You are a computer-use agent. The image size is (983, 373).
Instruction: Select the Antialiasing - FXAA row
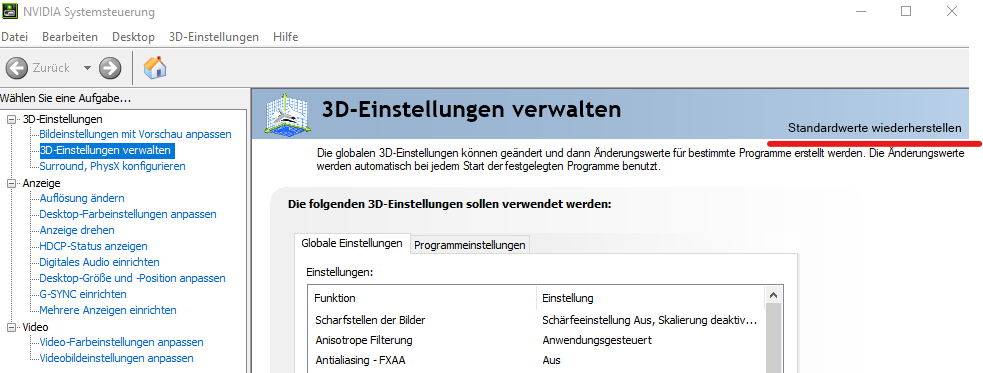pyautogui.click(x=536, y=360)
